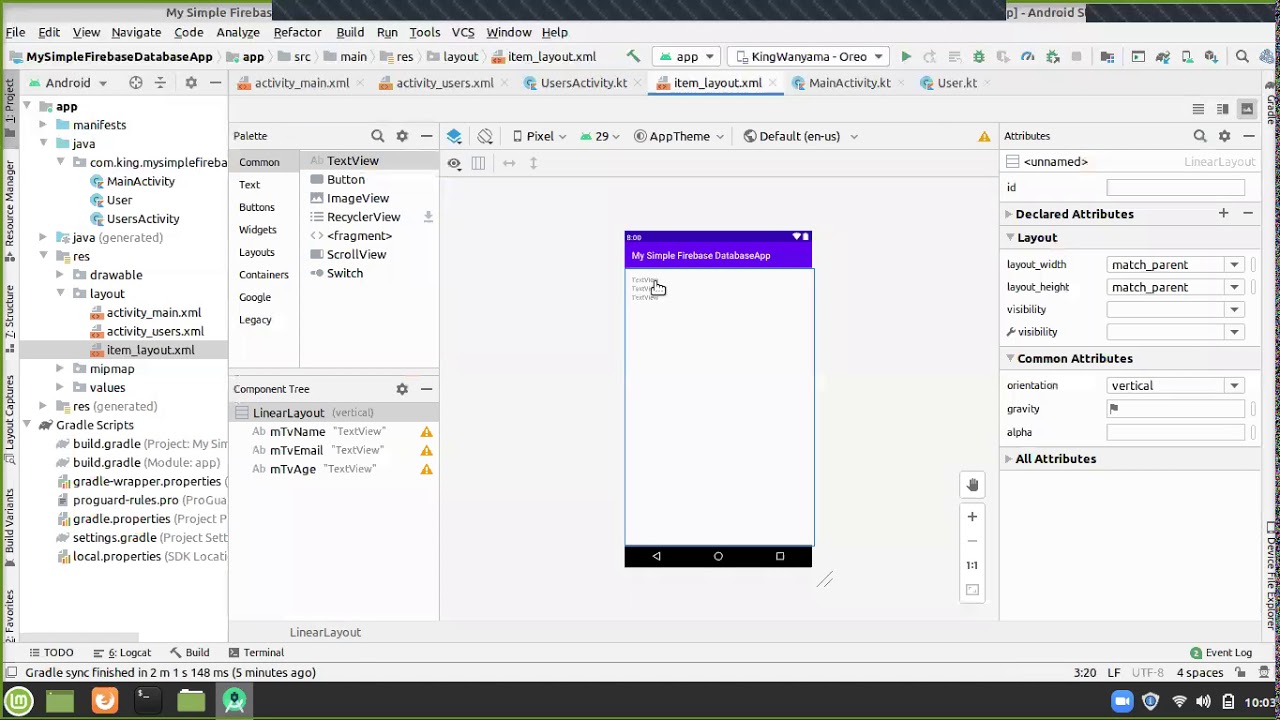Viewport: 1280px width, 720px height.
Task: Start debugging with the Debug bug icon
Action: [x=979, y=57]
